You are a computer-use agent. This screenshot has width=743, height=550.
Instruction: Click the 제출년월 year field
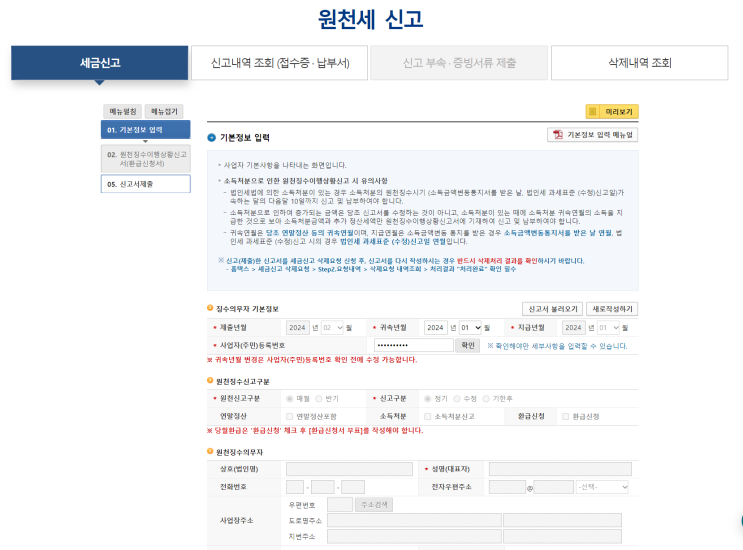[x=297, y=327]
